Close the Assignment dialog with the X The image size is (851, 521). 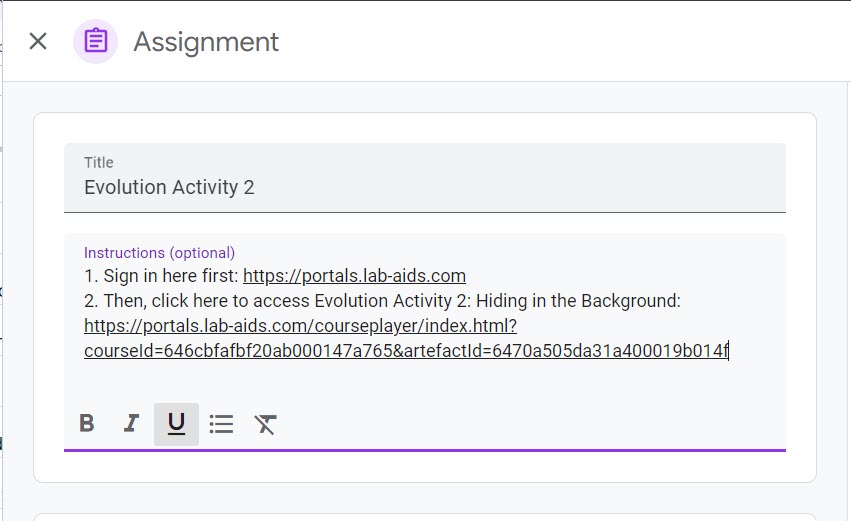38,41
